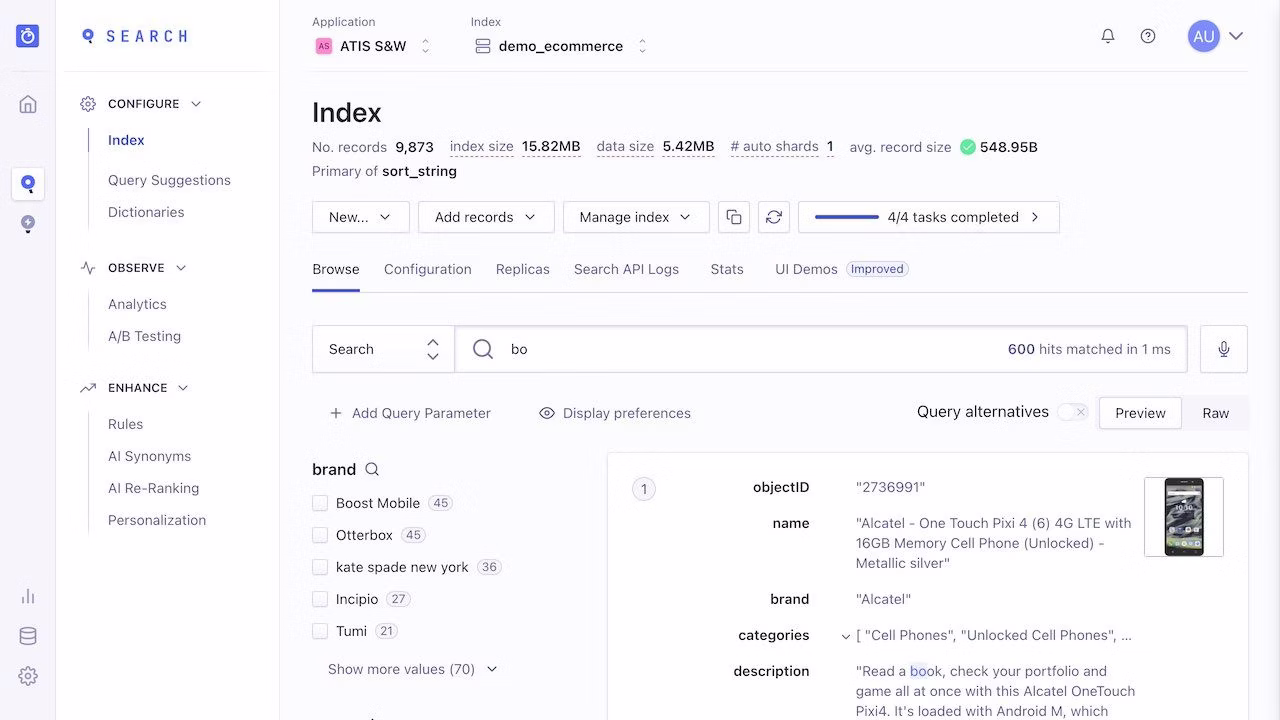Check the Otterbox brand checkbox
Screen dimensions: 1280x720
[320, 534]
